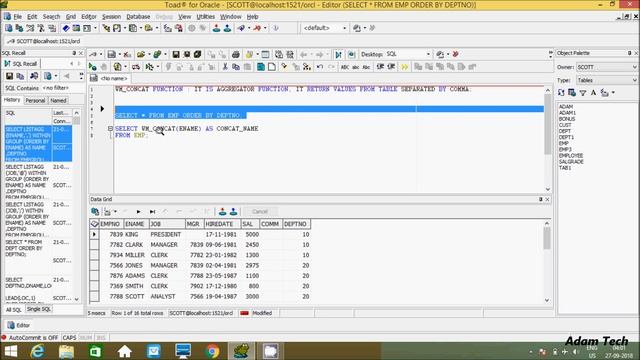Click the Rollback icon in the main toolbar
Screen dimensions: 640x360
pyautogui.click(x=227, y=28)
